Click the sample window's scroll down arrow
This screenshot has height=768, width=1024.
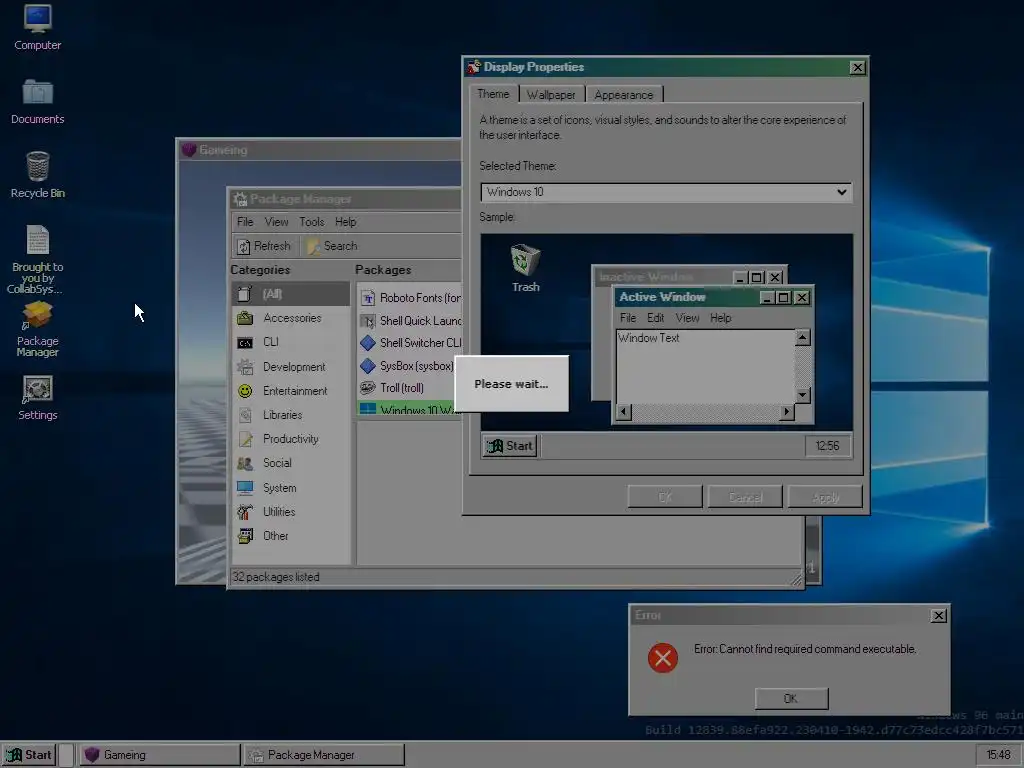(x=803, y=395)
